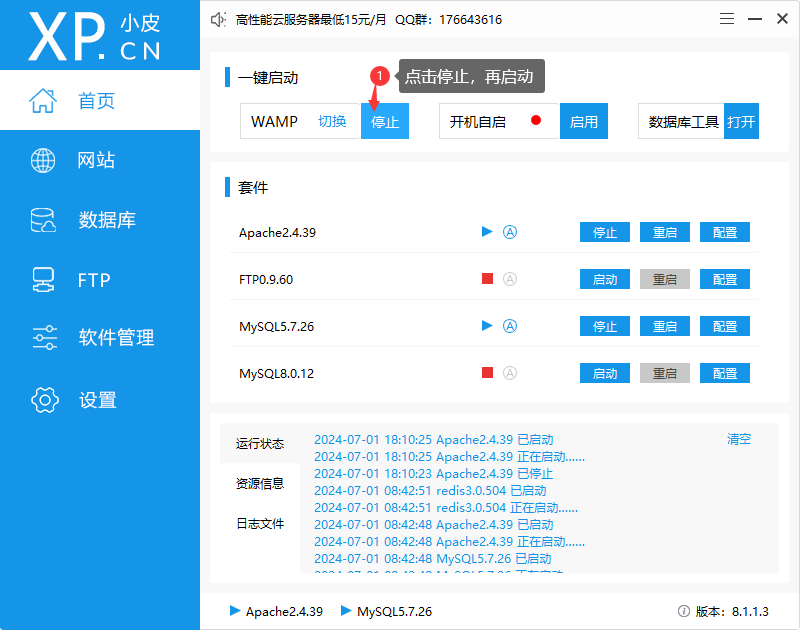Click log line 08:42:51 redis3.0.504 已启动

click(x=430, y=491)
